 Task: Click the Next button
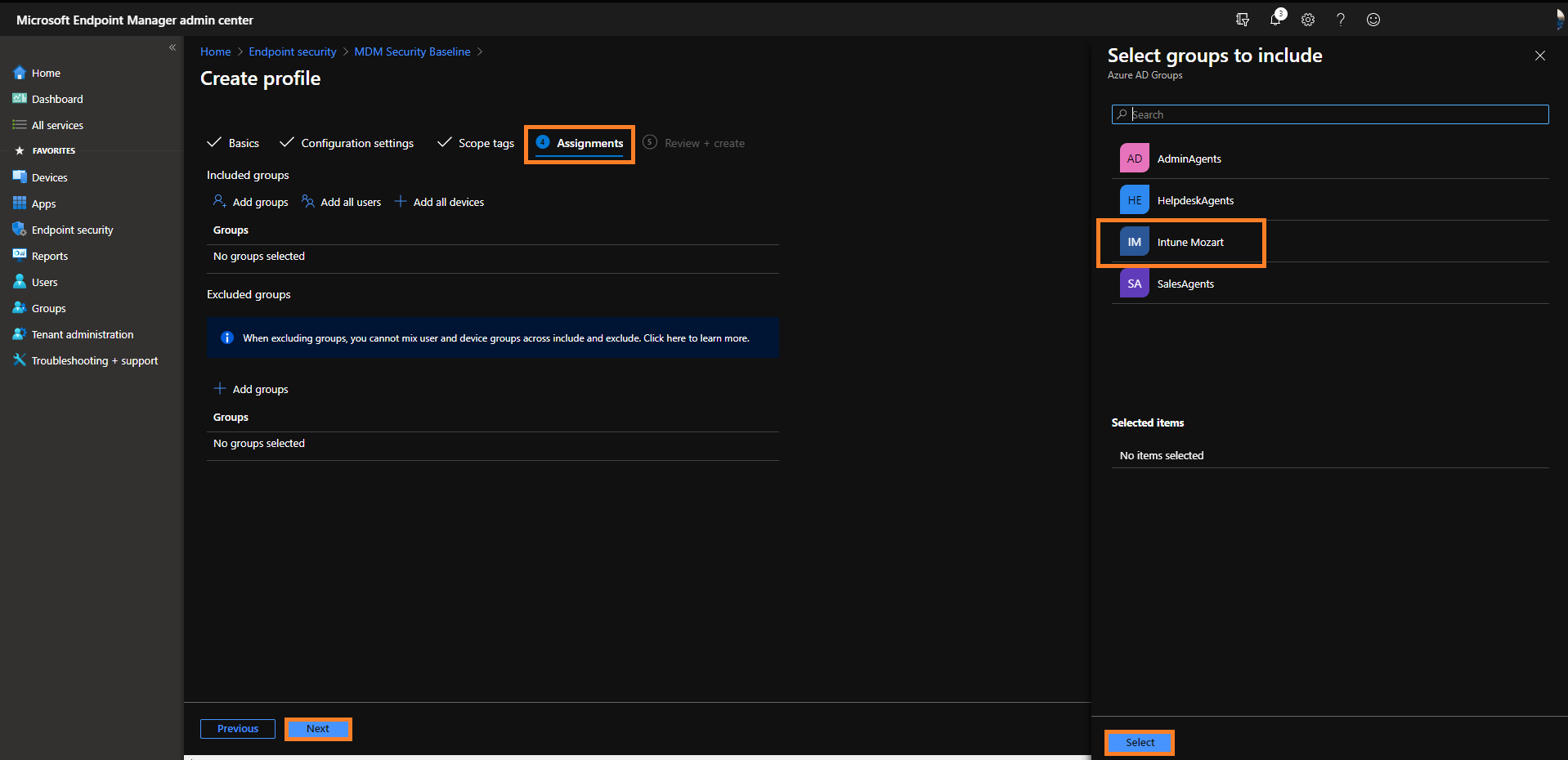[x=318, y=729]
